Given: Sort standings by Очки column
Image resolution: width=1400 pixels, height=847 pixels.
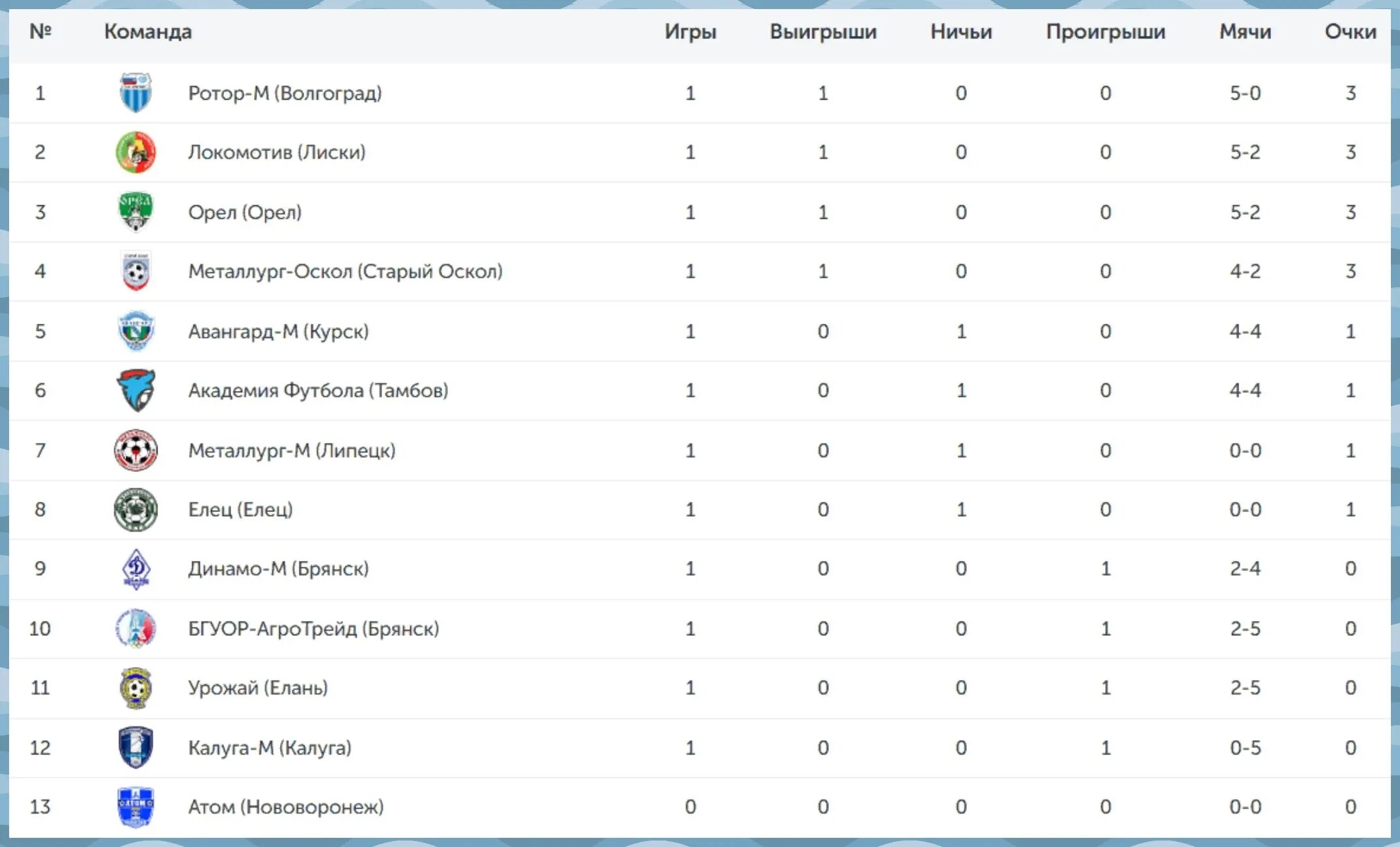Looking at the screenshot, I should 1351,31.
